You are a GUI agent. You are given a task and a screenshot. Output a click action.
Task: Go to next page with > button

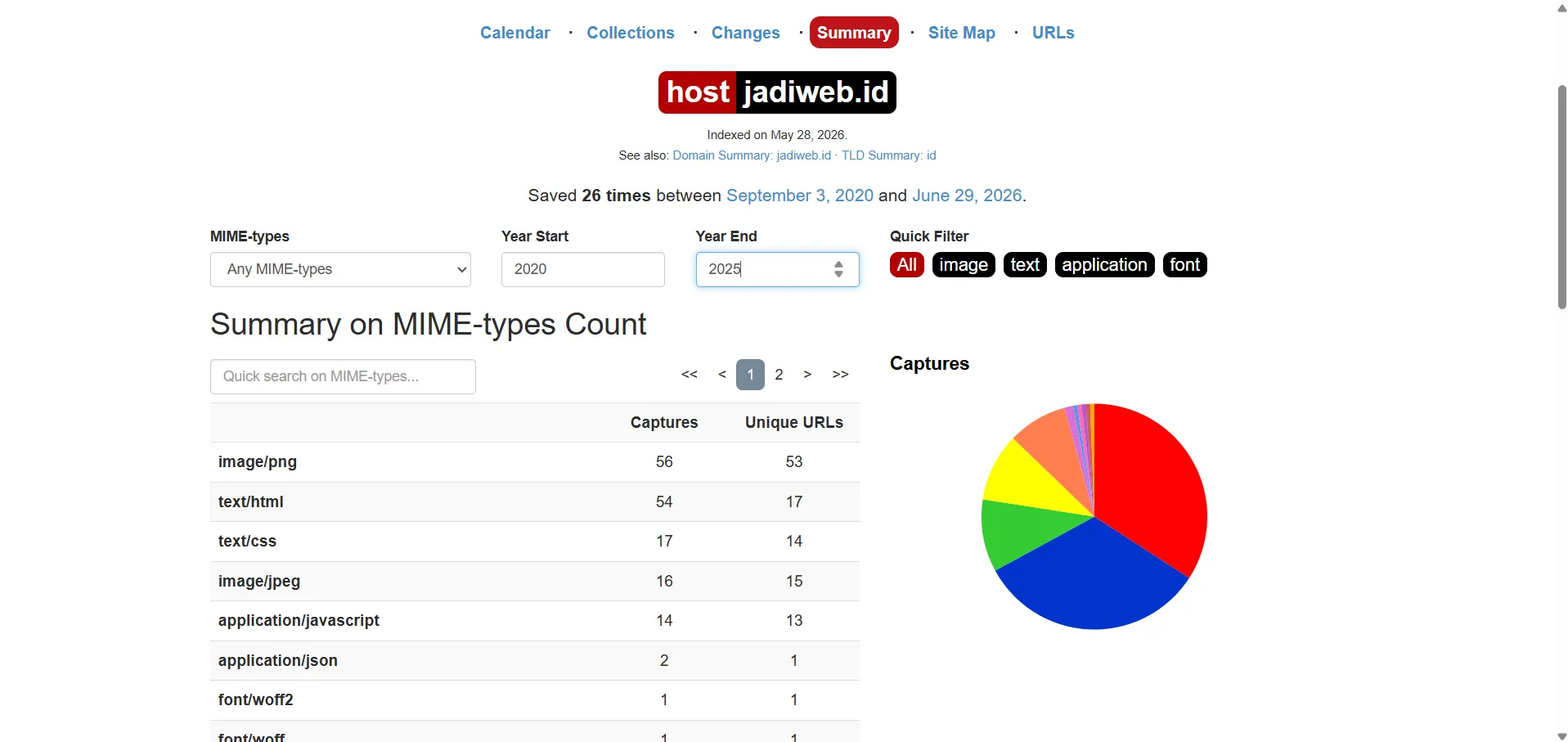coord(807,375)
